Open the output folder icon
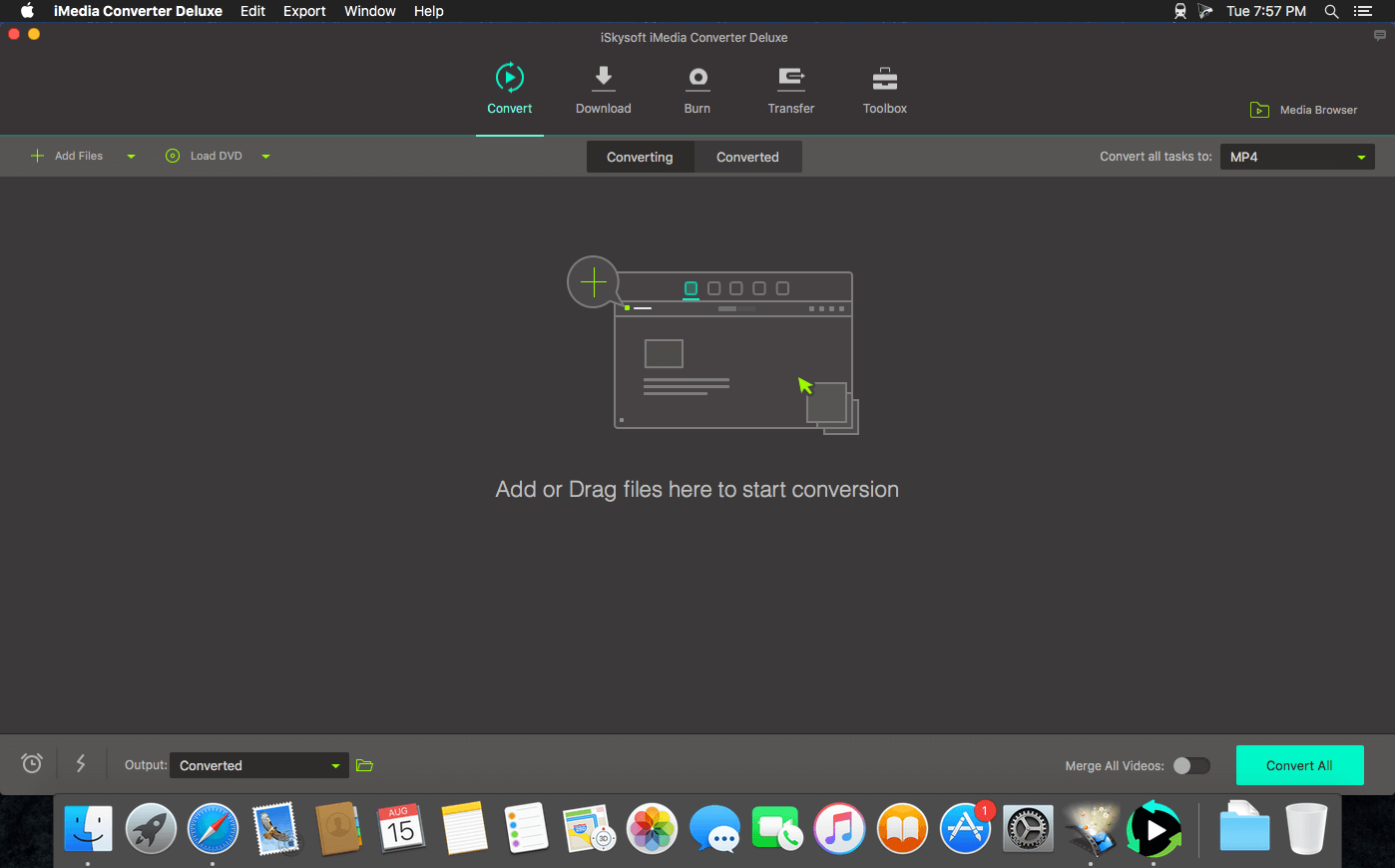This screenshot has height=868, width=1395. [x=364, y=765]
